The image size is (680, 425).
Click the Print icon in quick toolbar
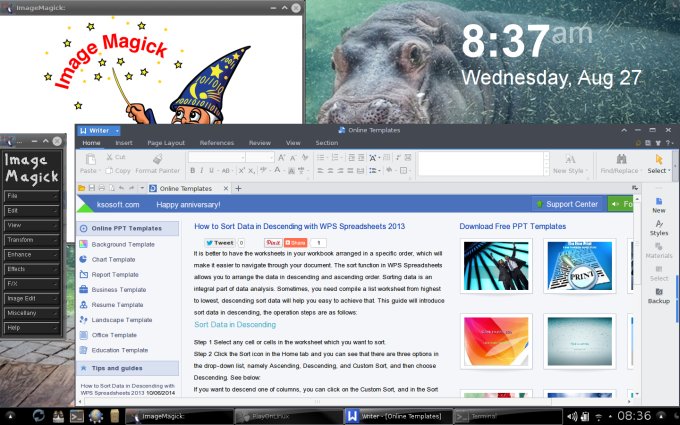pyautogui.click(x=101, y=188)
